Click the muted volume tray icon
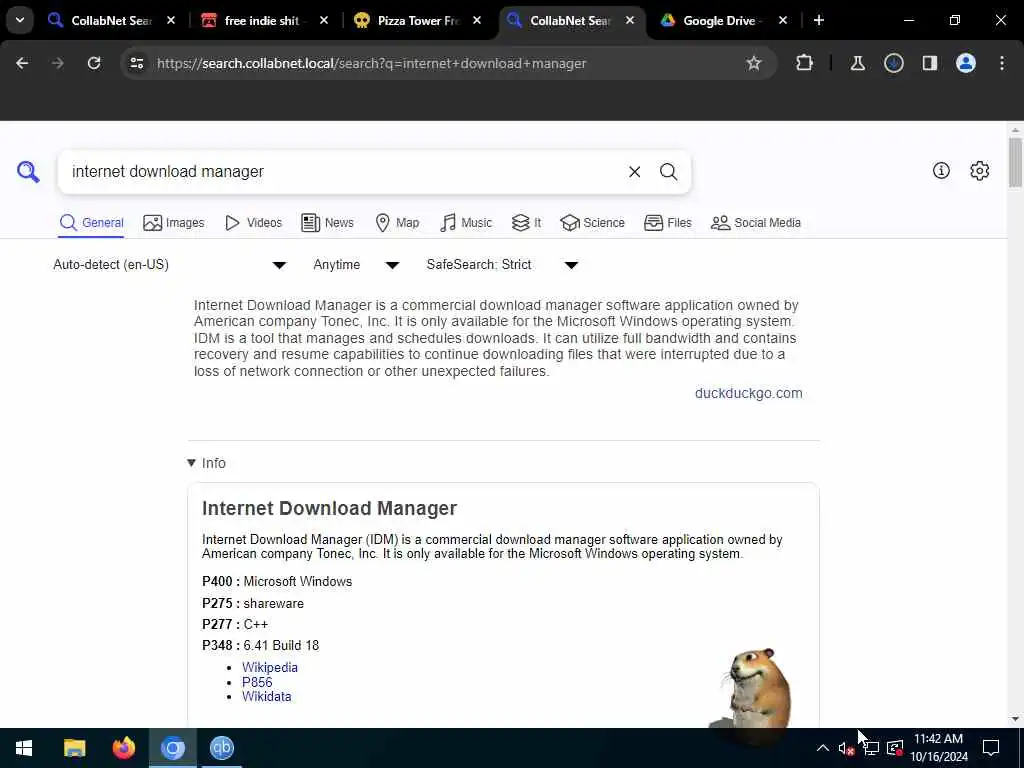This screenshot has width=1024, height=768. point(846,748)
